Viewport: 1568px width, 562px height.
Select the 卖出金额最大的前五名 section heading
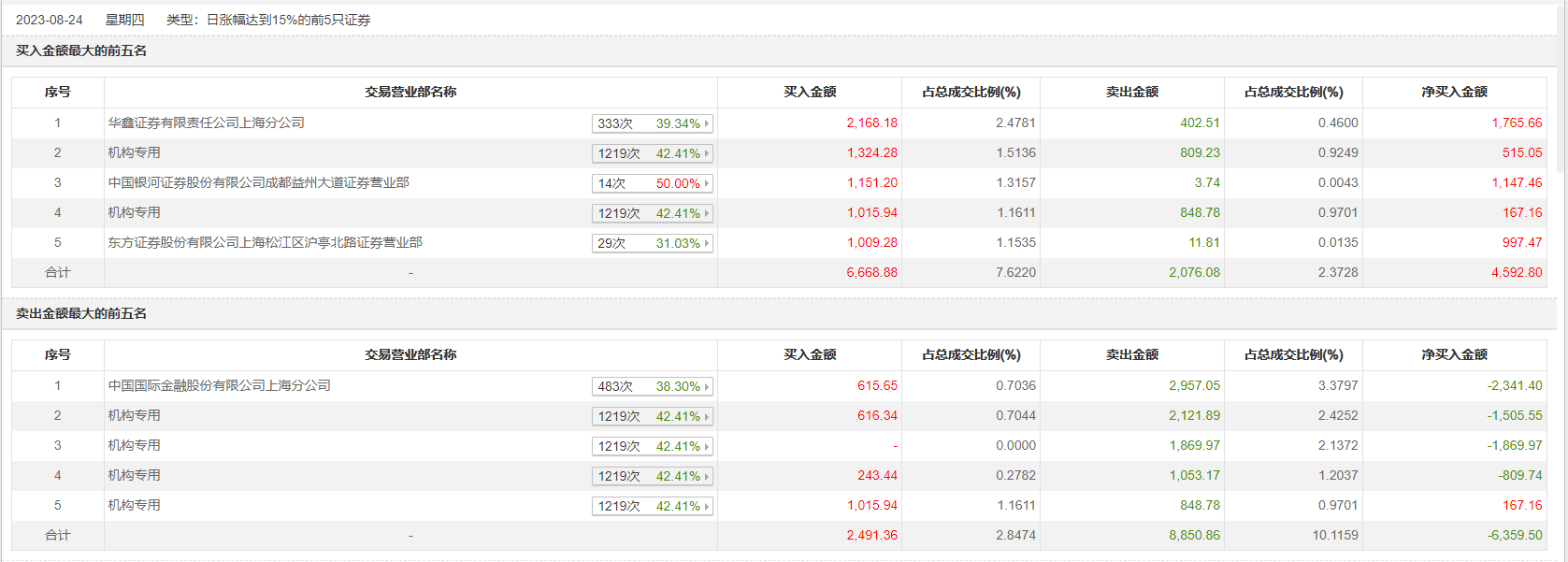pos(81,313)
